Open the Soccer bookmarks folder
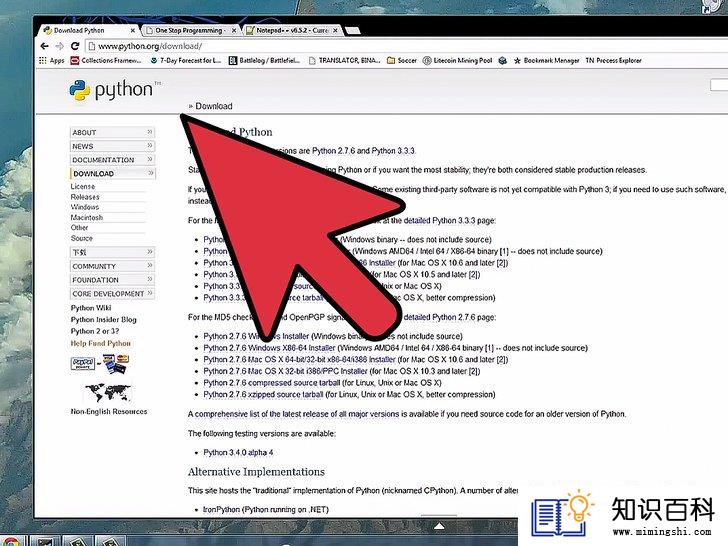The width and height of the screenshot is (728, 546). point(402,60)
